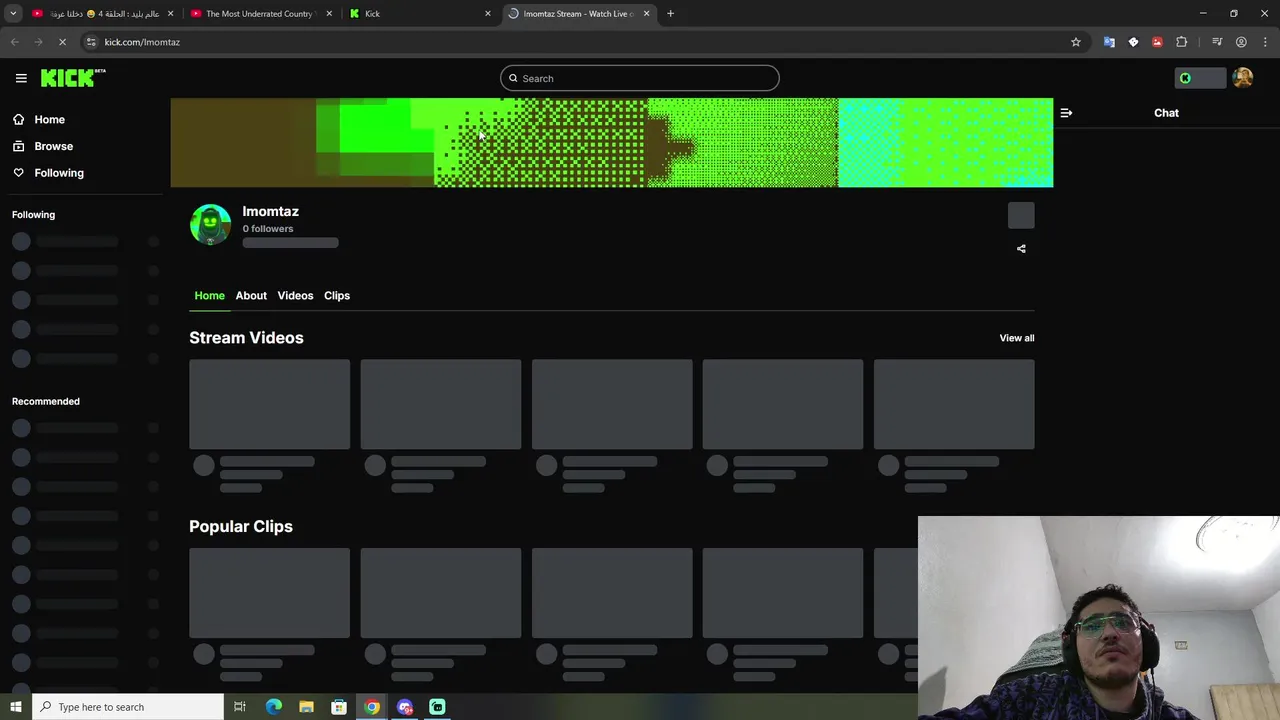The image size is (1280, 720).
Task: Close the lmomtaz Stream tab
Action: tap(646, 14)
